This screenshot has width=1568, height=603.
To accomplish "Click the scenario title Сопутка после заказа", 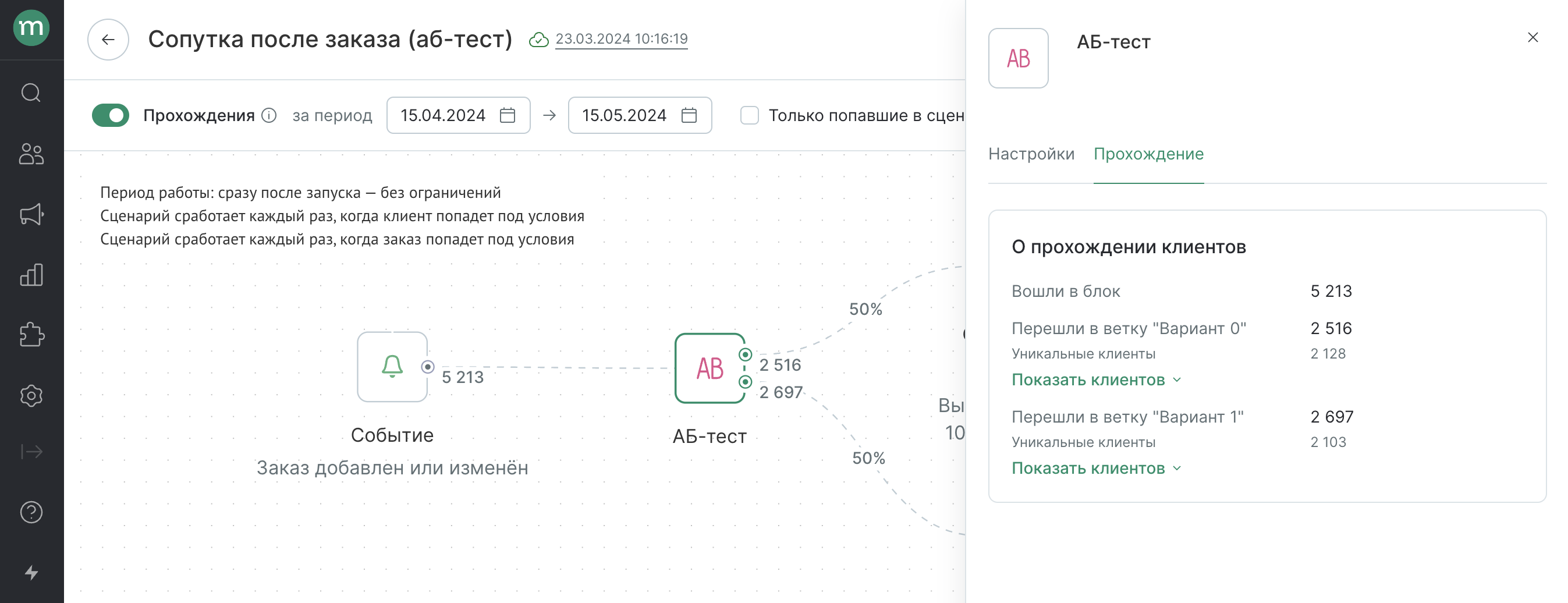I will pyautogui.click(x=330, y=39).
